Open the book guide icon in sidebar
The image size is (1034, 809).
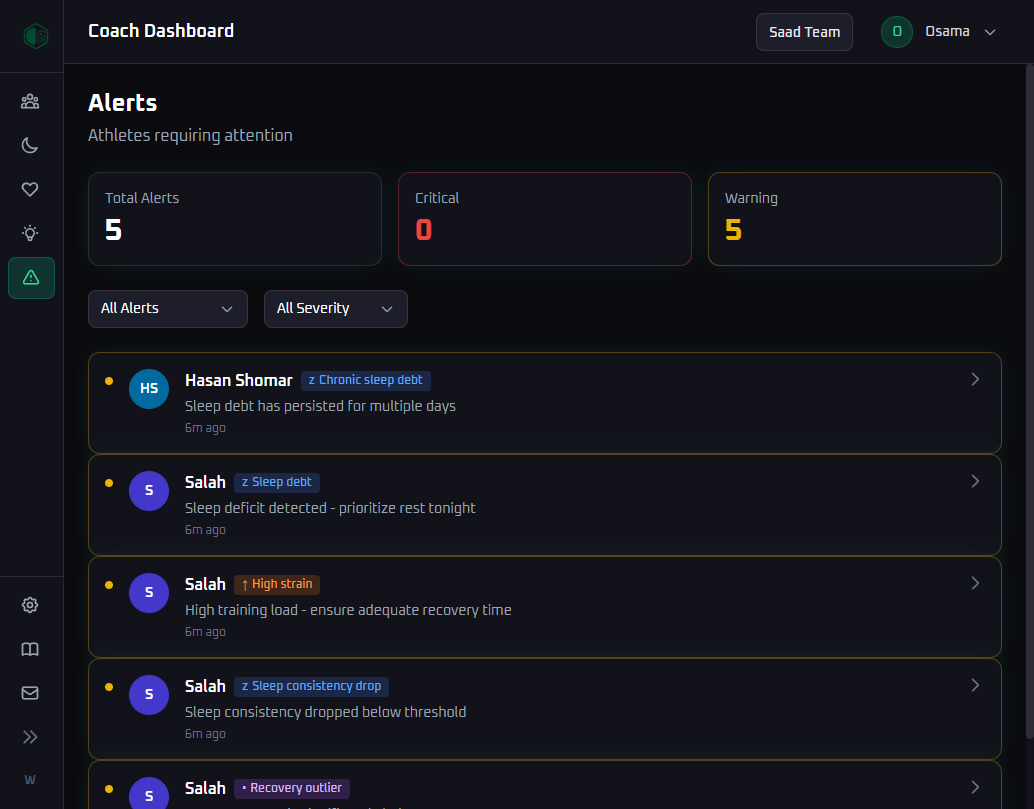(x=30, y=649)
